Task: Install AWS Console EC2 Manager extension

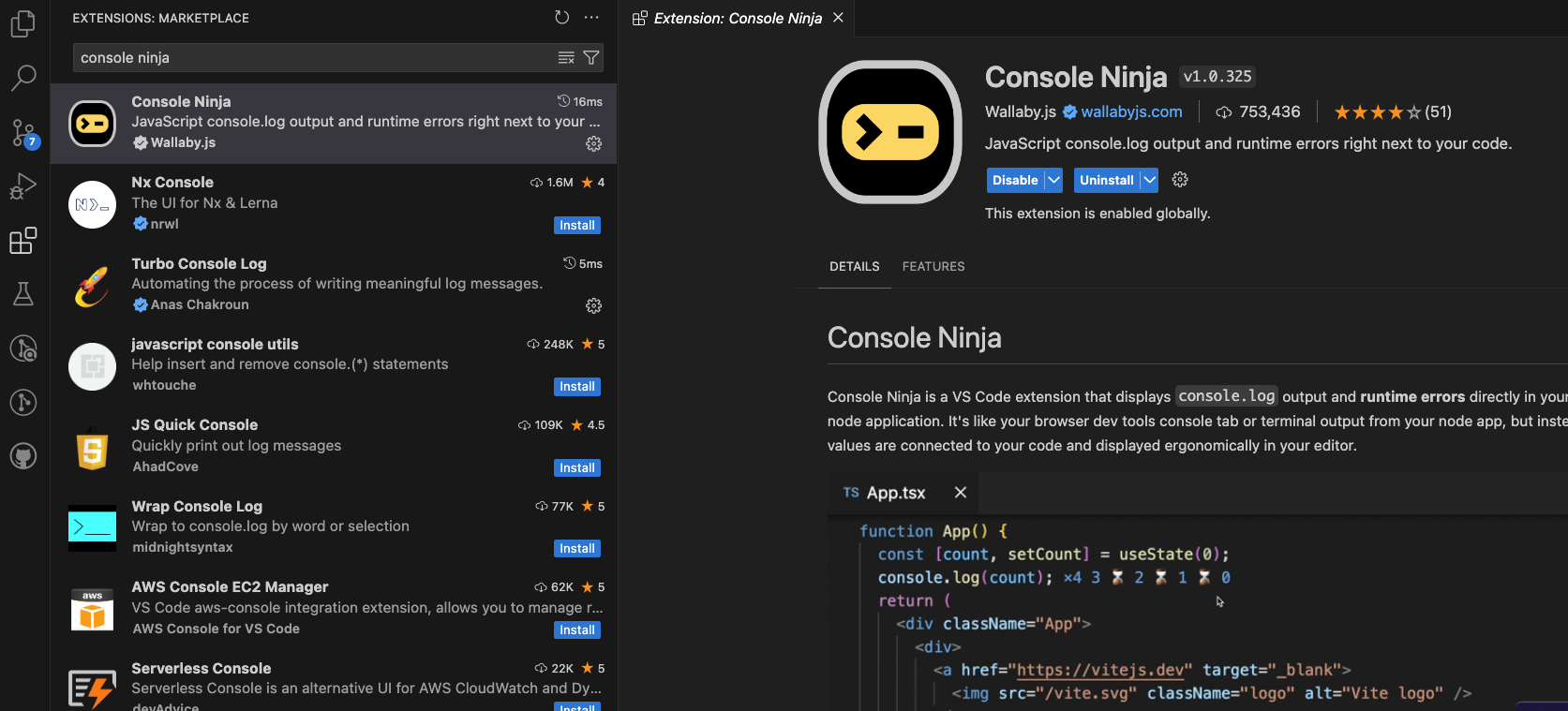Action: coord(577,630)
